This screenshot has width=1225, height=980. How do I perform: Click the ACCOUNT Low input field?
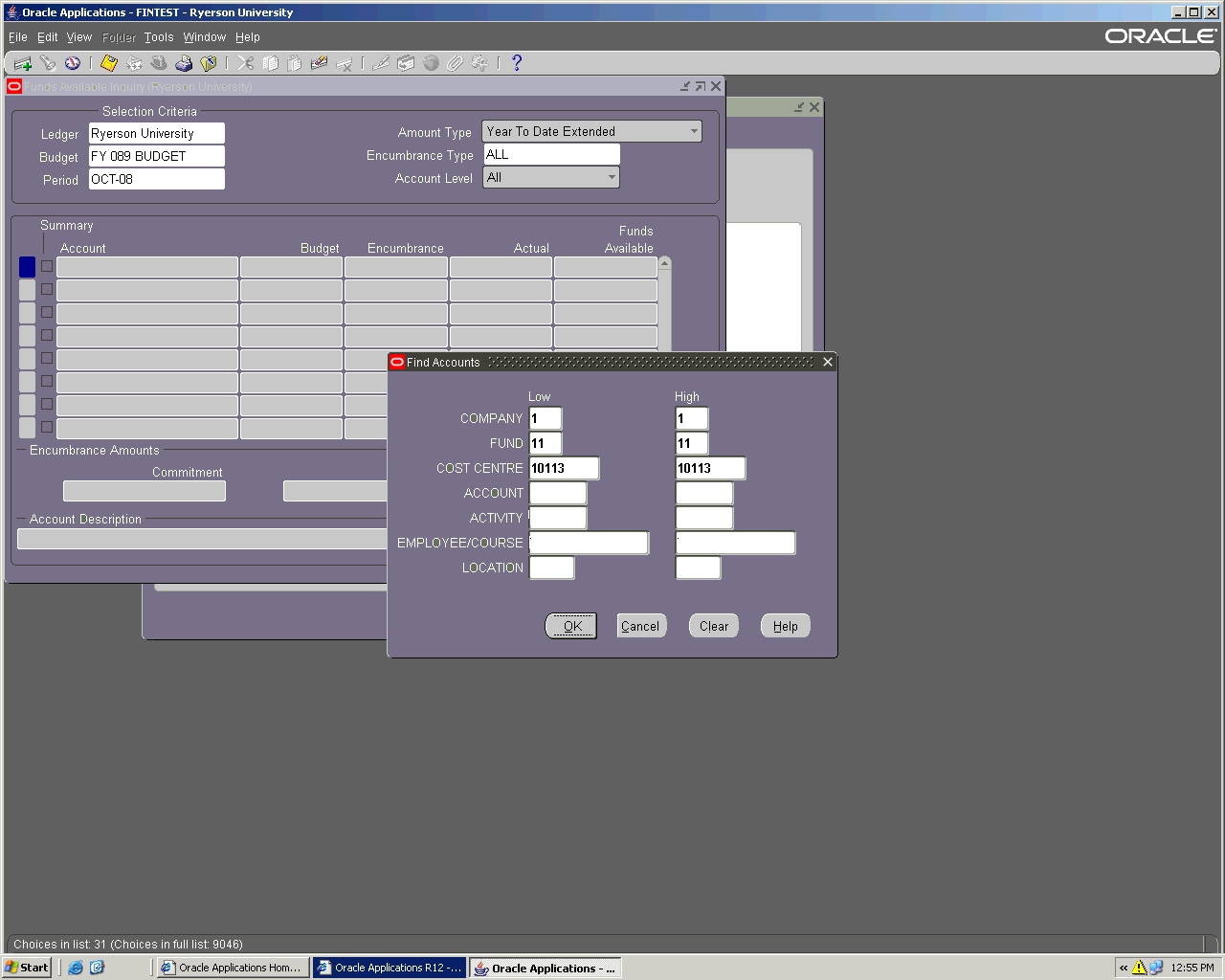(558, 493)
